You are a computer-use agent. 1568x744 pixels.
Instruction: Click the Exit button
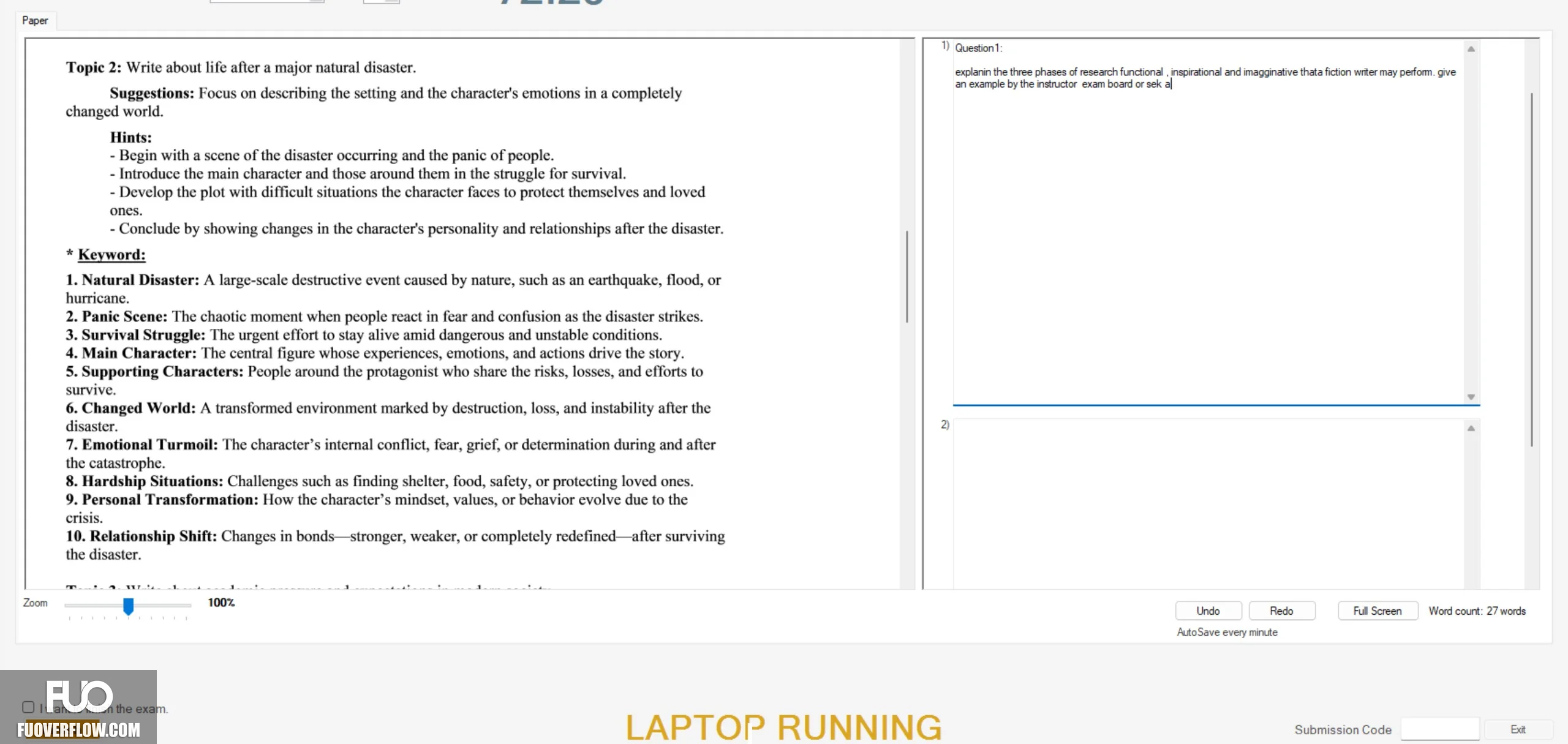(x=1518, y=729)
